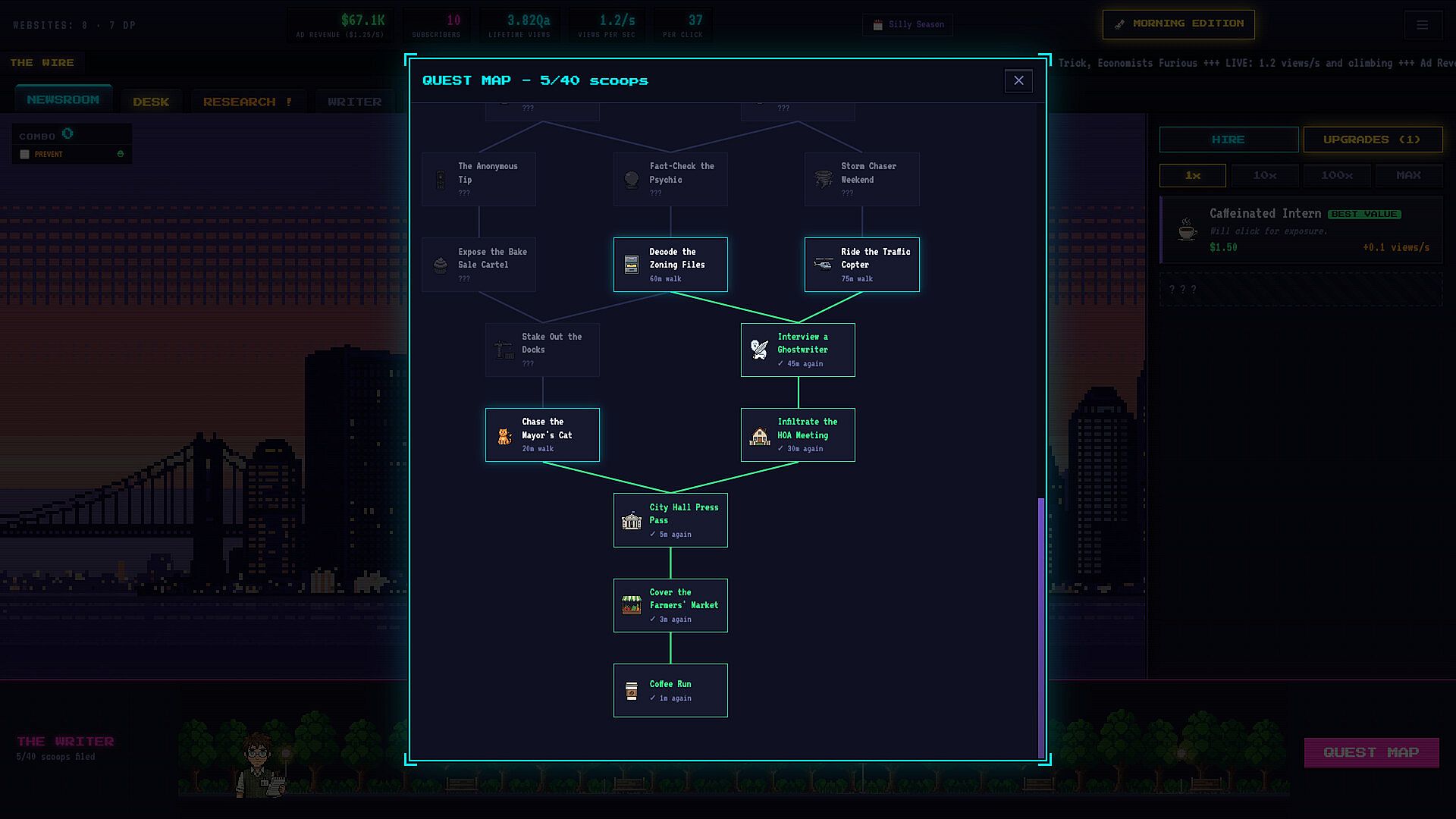Switch to the Hire tab
The height and width of the screenshot is (819, 1456).
click(1228, 140)
